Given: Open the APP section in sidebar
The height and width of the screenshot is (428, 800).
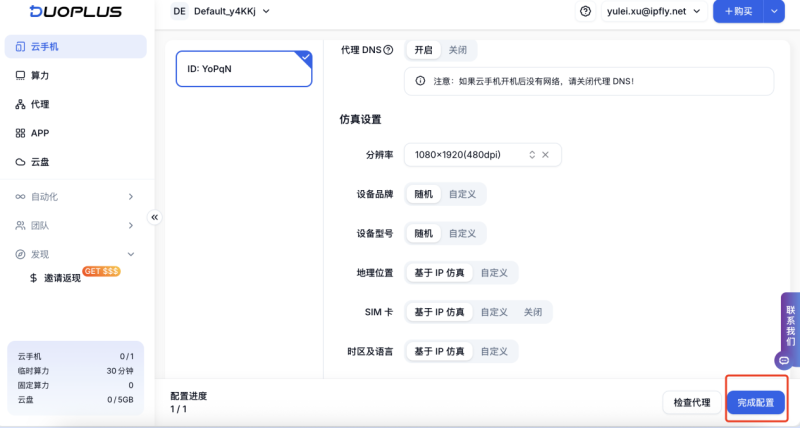Looking at the screenshot, I should click(76, 133).
